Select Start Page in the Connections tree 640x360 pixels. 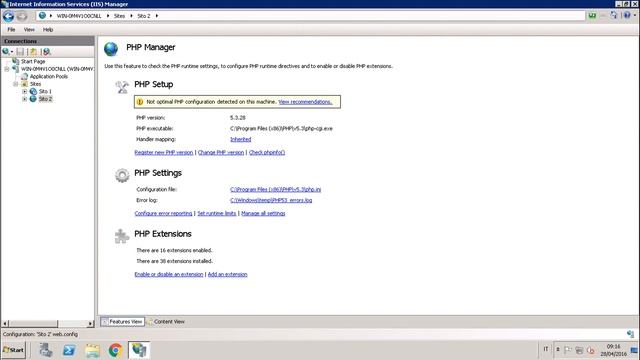[33, 61]
